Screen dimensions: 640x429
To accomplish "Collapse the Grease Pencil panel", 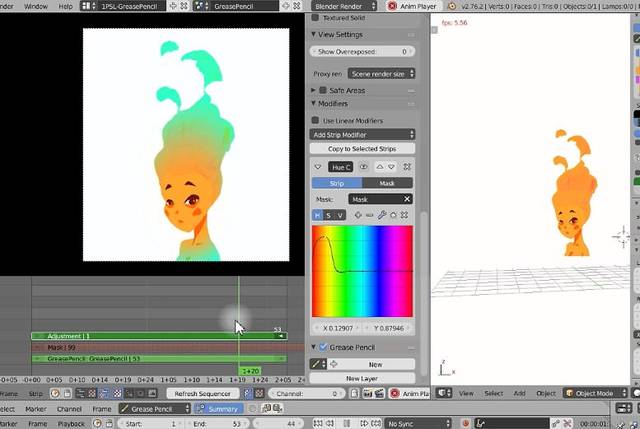I will 313,347.
